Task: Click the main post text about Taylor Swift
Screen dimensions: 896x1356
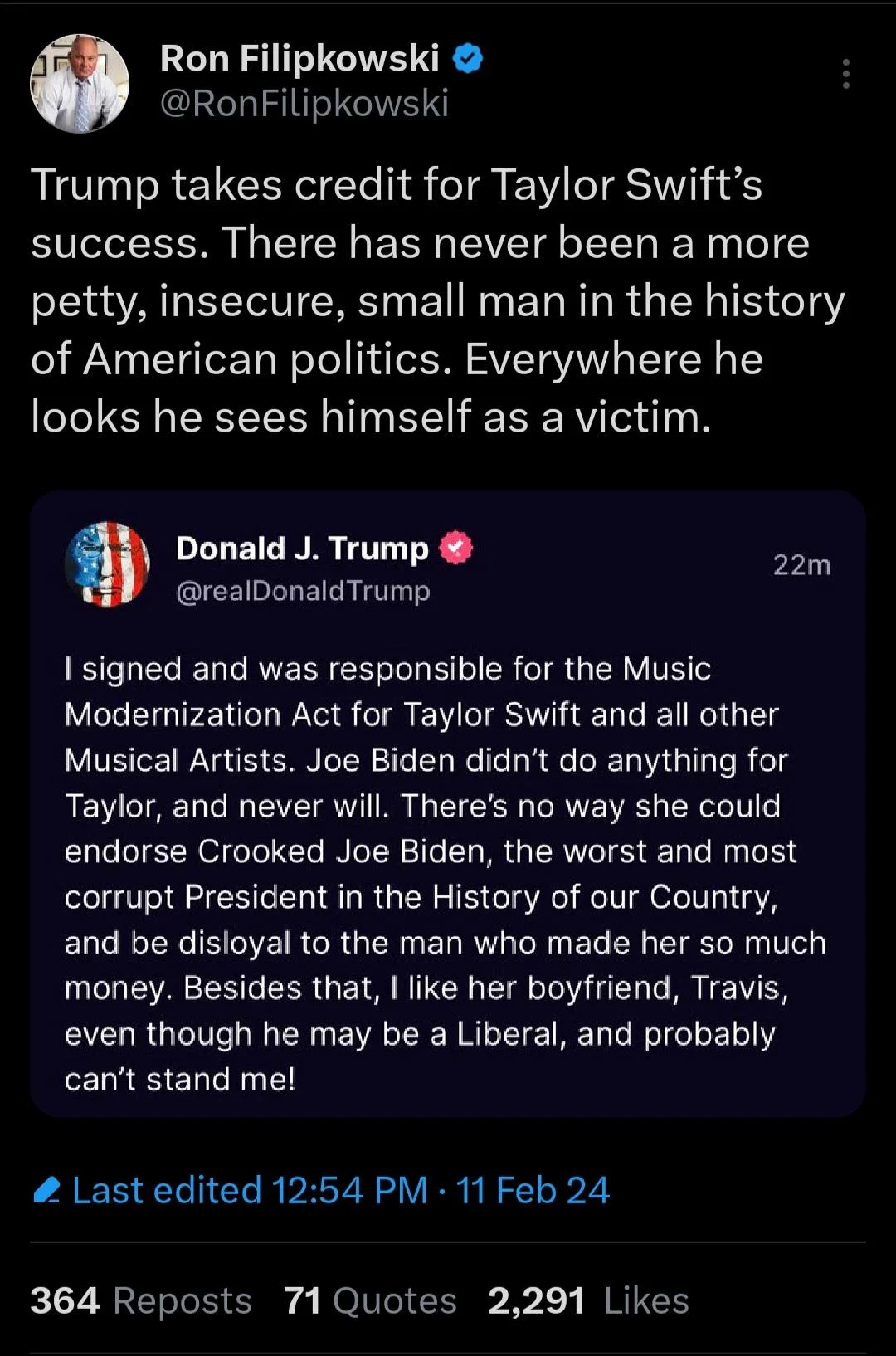Action: point(437,300)
